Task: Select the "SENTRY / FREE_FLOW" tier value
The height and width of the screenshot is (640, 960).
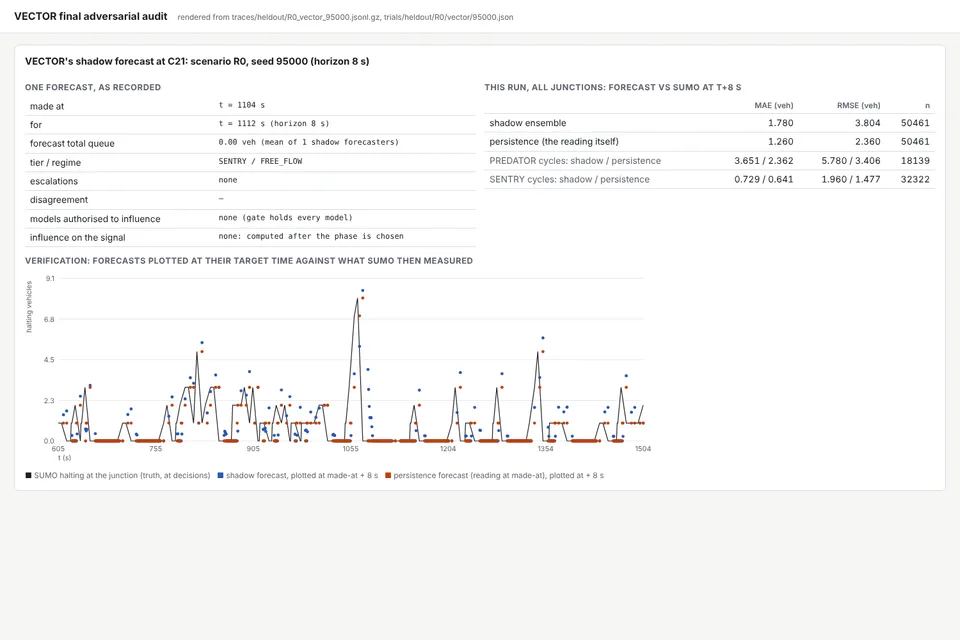Action: click(x=260, y=161)
